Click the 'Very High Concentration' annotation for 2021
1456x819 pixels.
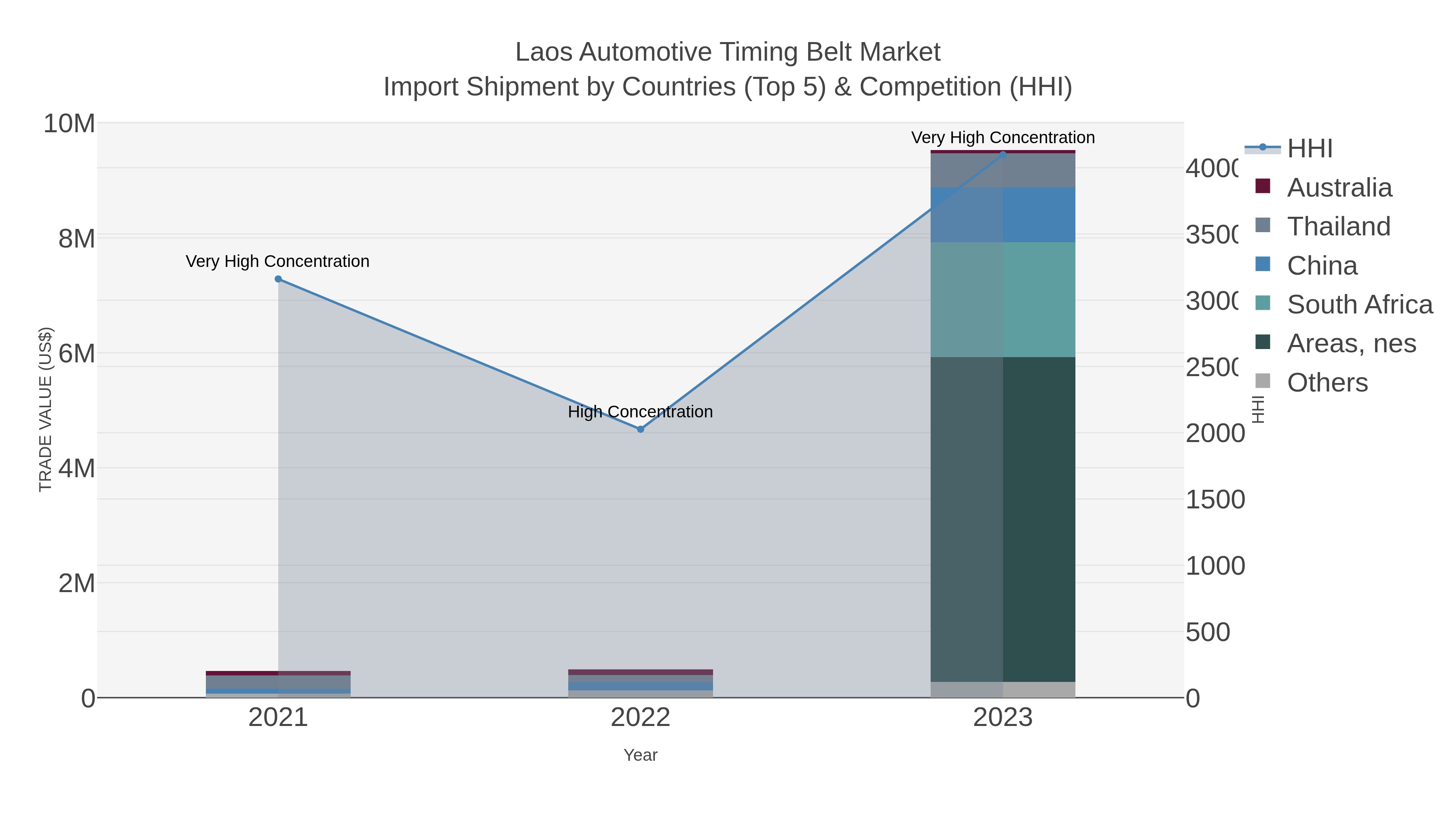click(277, 261)
